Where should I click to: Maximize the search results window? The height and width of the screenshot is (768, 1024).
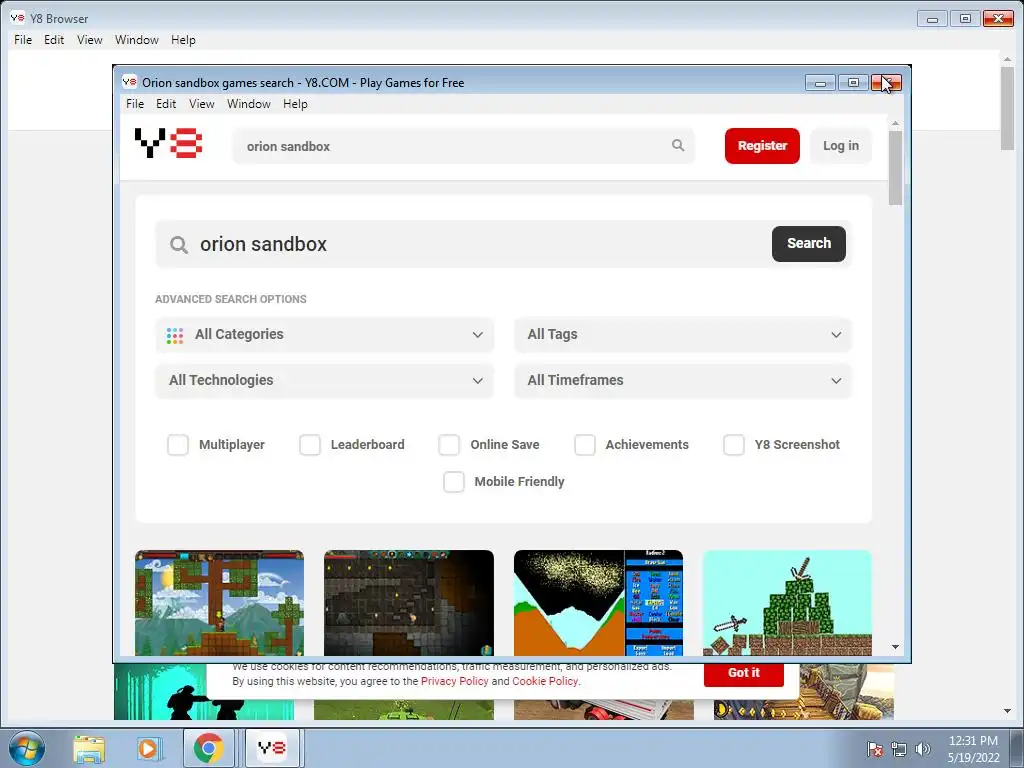tap(853, 83)
